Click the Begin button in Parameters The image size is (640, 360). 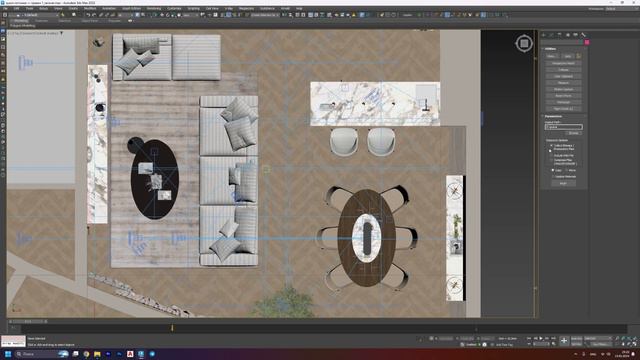click(x=564, y=183)
